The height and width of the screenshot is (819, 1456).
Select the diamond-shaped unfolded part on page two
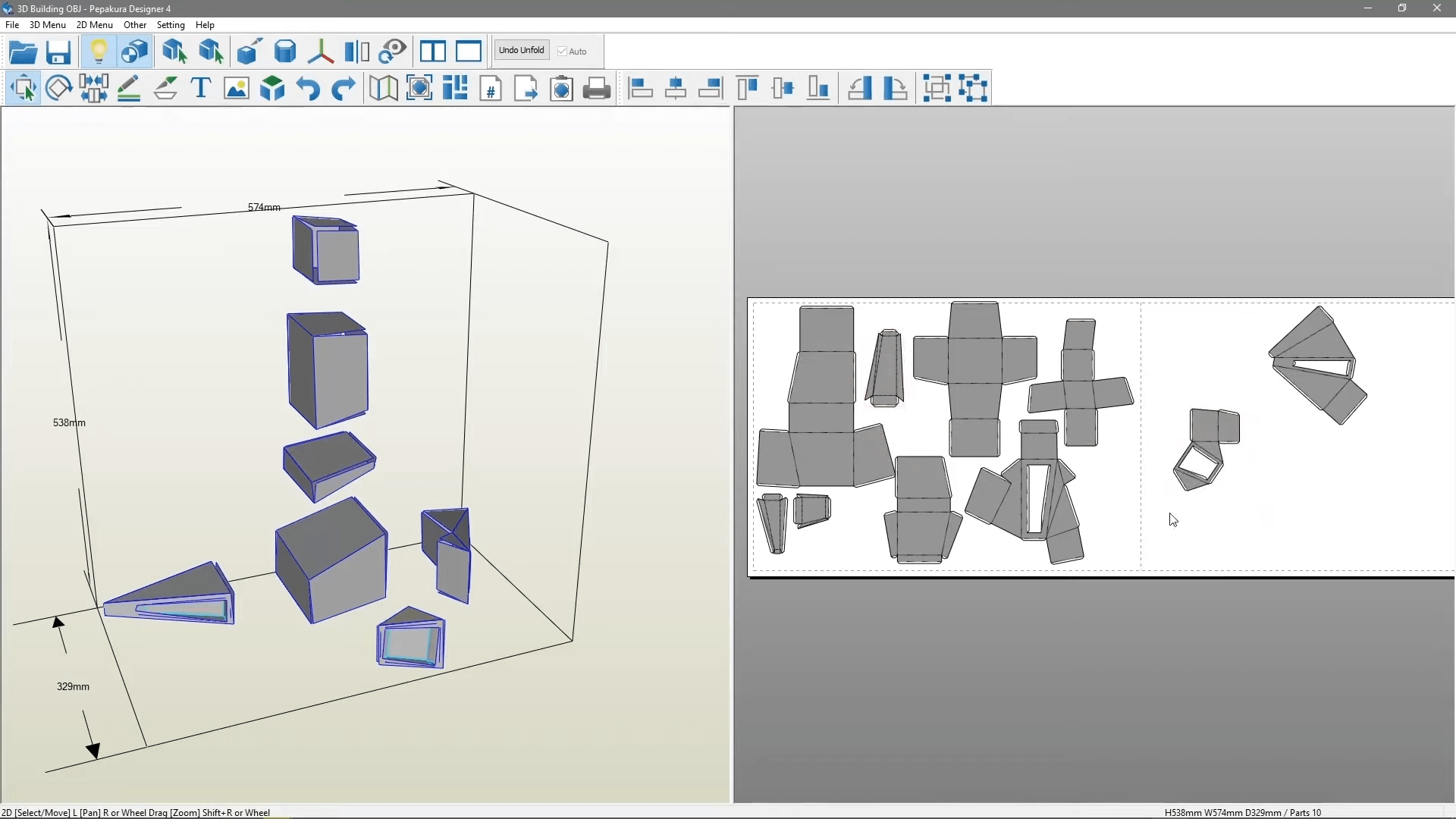pyautogui.click(x=1318, y=365)
